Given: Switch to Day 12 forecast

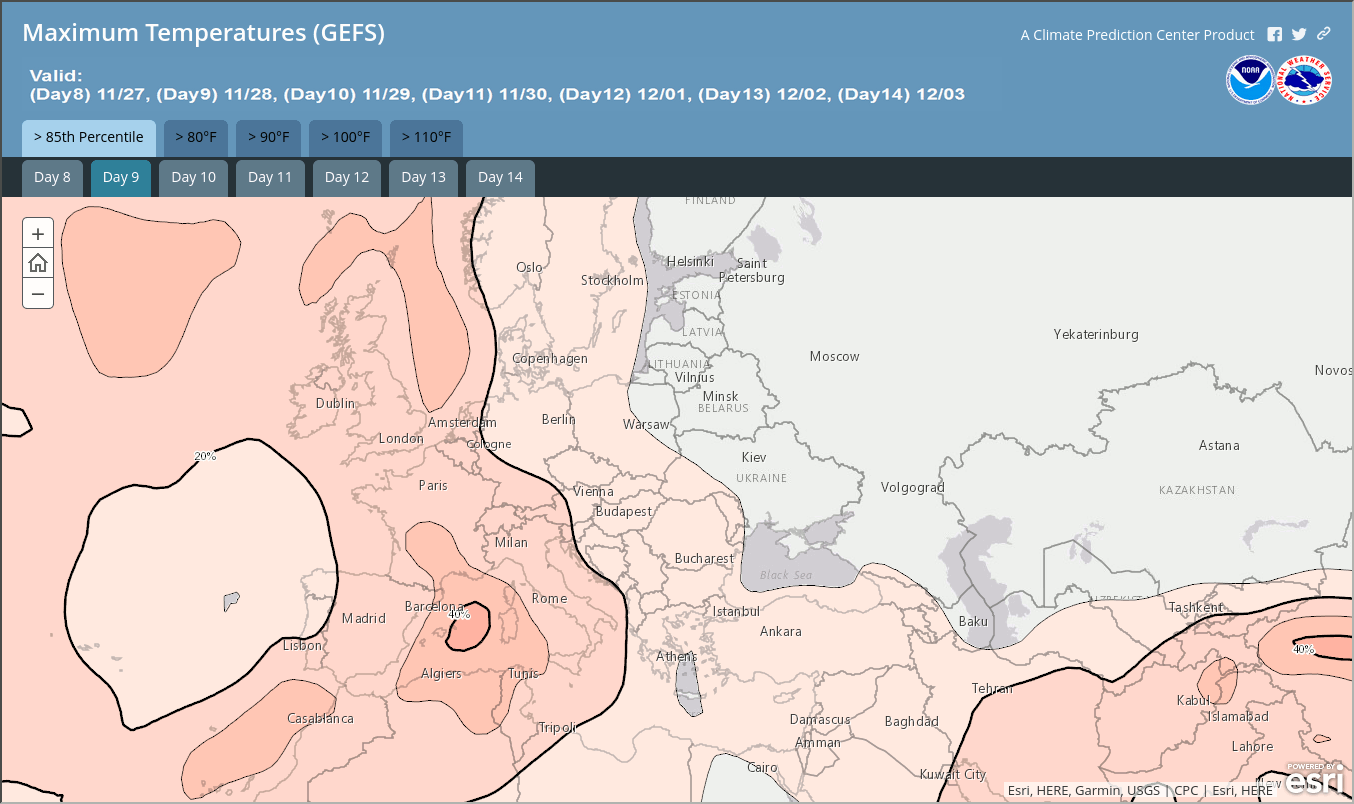Looking at the screenshot, I should pos(347,177).
